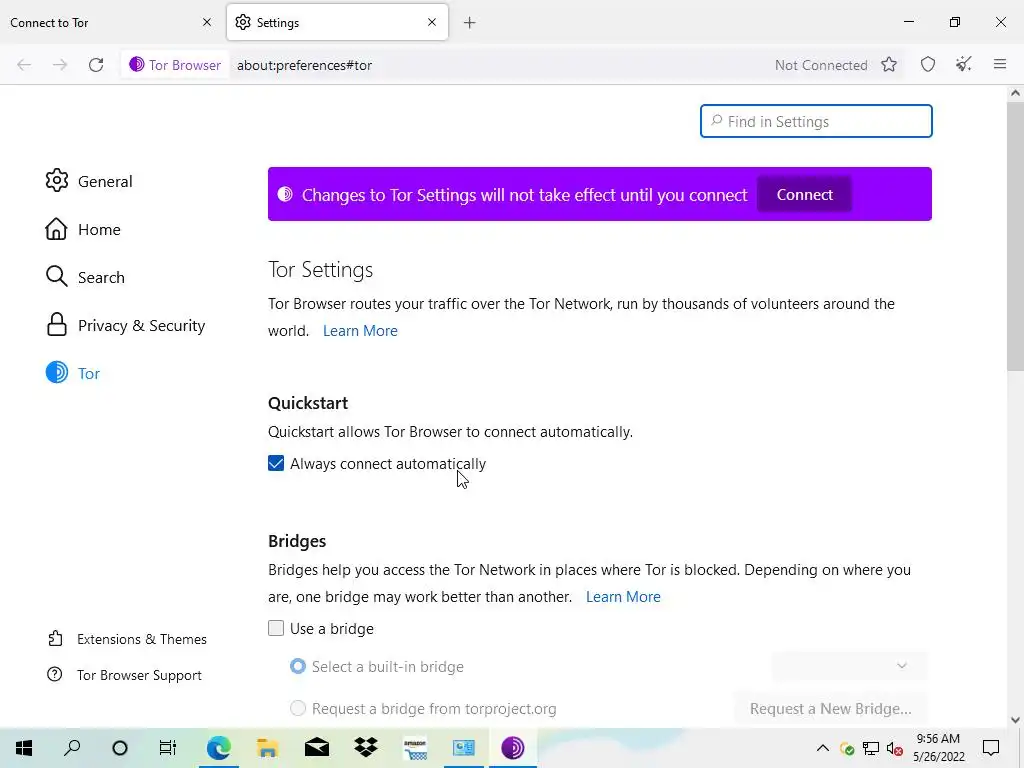Open the General settings section
The height and width of the screenshot is (768, 1024).
coord(89,181)
